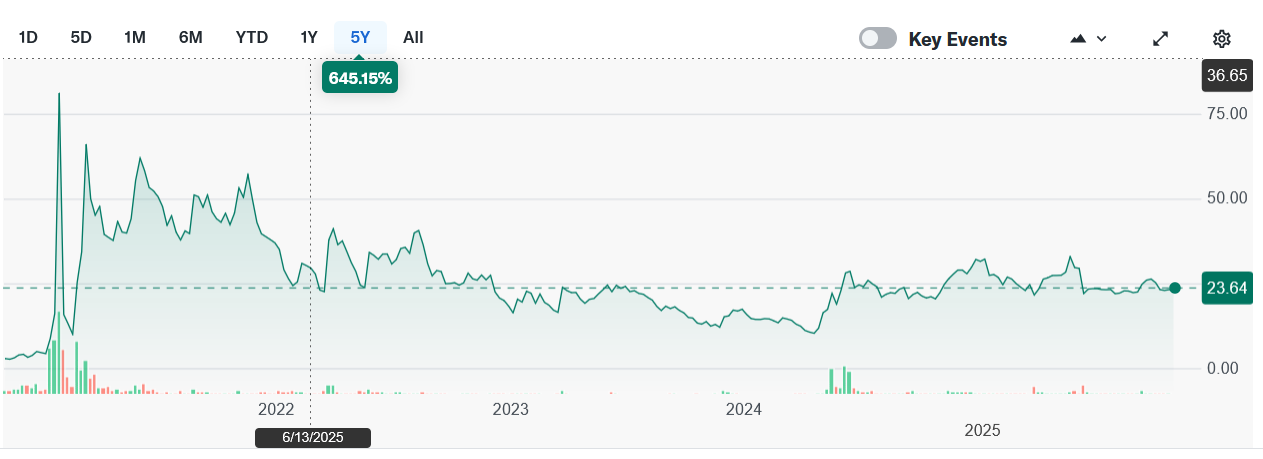Select the 5Y range tab
Screen dimensions: 1263x459
(360, 37)
